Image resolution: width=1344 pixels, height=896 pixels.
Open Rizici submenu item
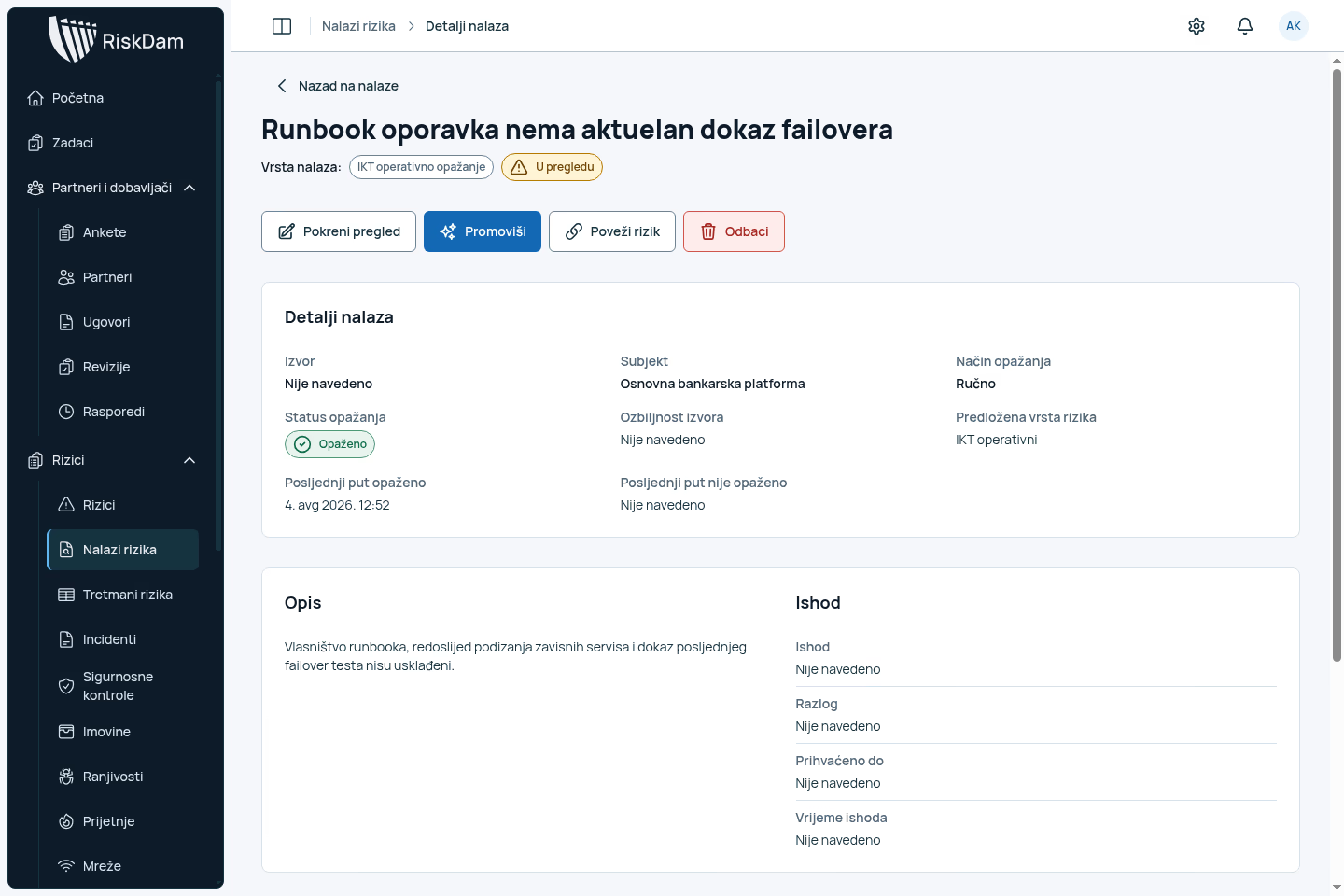pos(122,505)
